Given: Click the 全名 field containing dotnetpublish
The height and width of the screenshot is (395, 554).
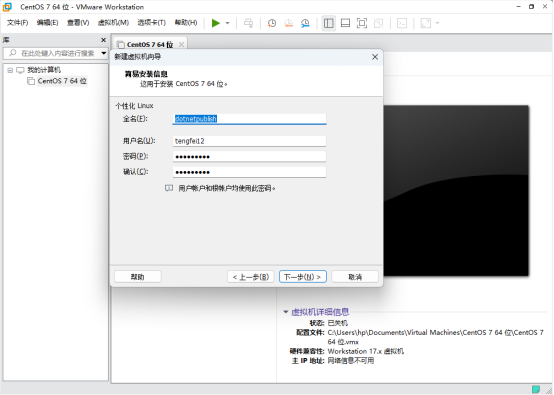Looking at the screenshot, I should pyautogui.click(x=249, y=119).
